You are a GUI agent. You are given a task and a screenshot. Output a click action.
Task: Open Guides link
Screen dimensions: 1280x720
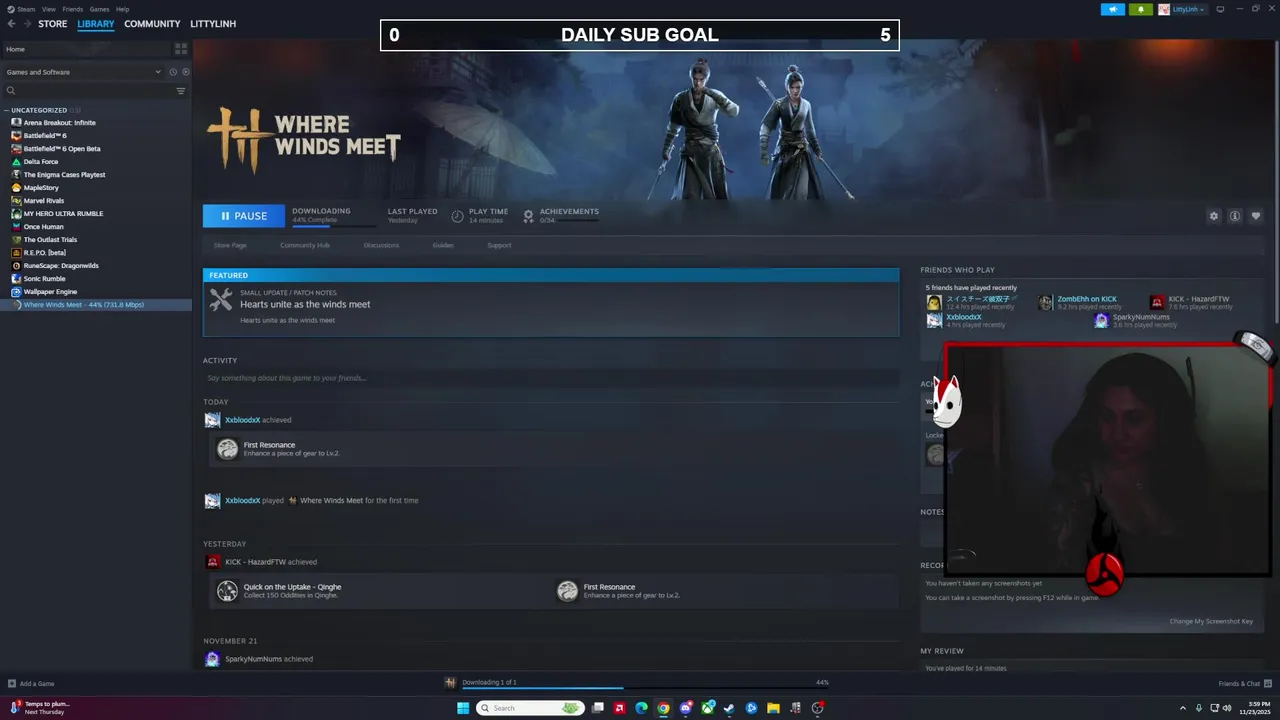point(443,245)
